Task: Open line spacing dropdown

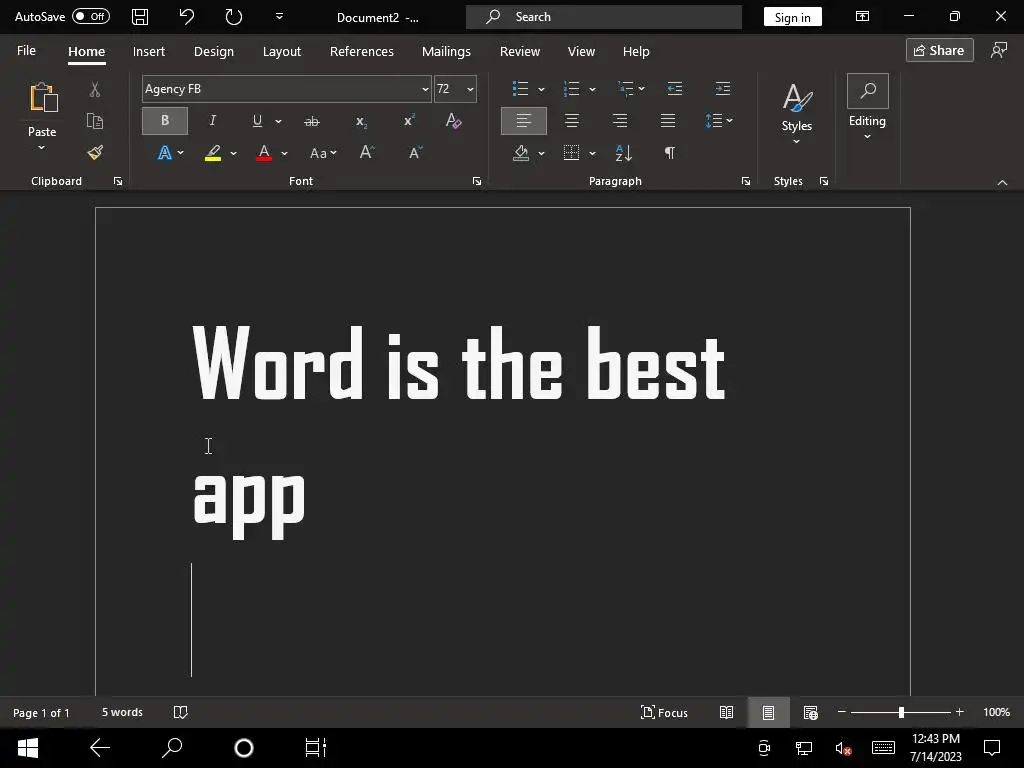Action: [719, 121]
